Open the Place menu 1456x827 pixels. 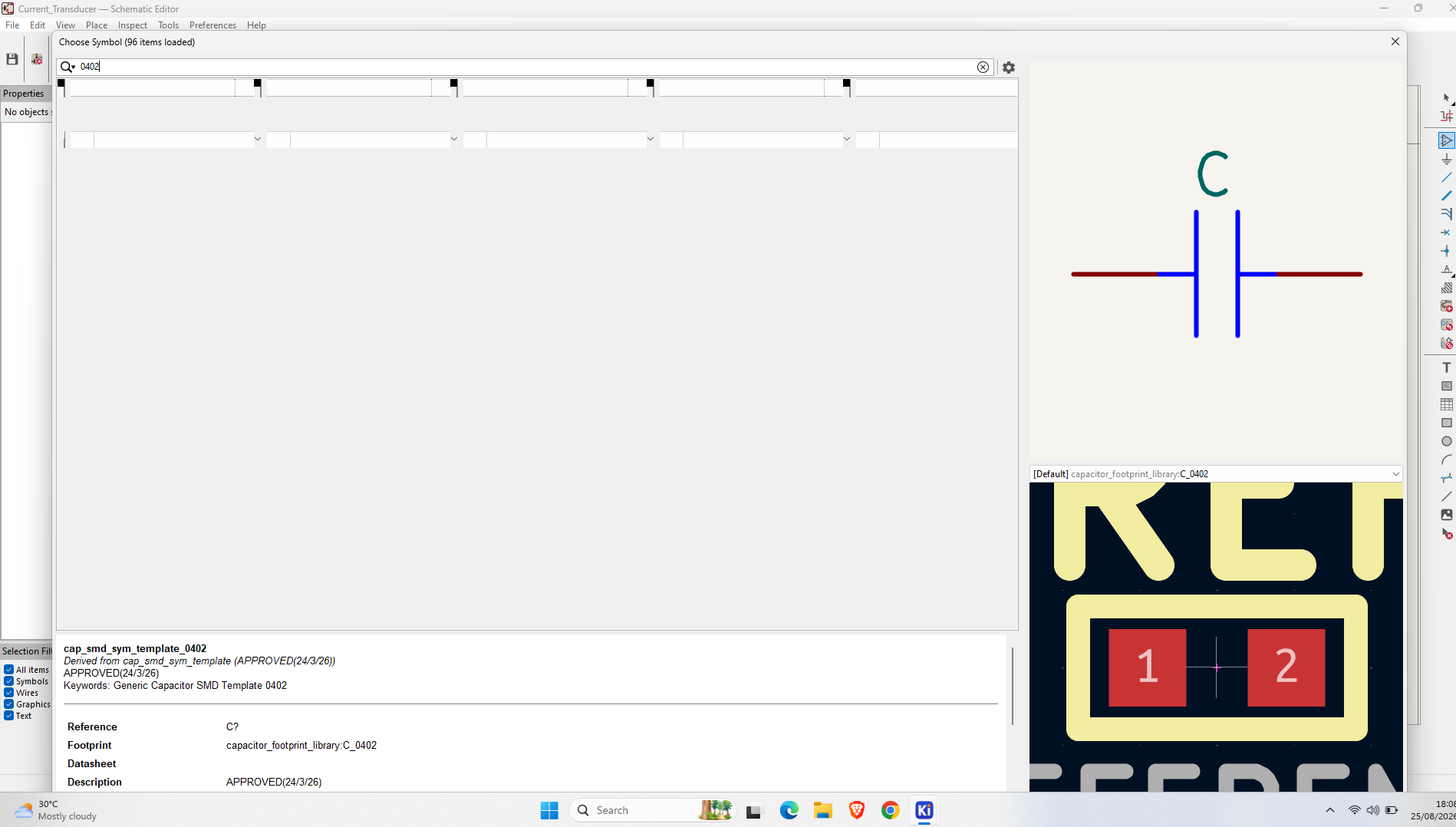click(x=97, y=25)
